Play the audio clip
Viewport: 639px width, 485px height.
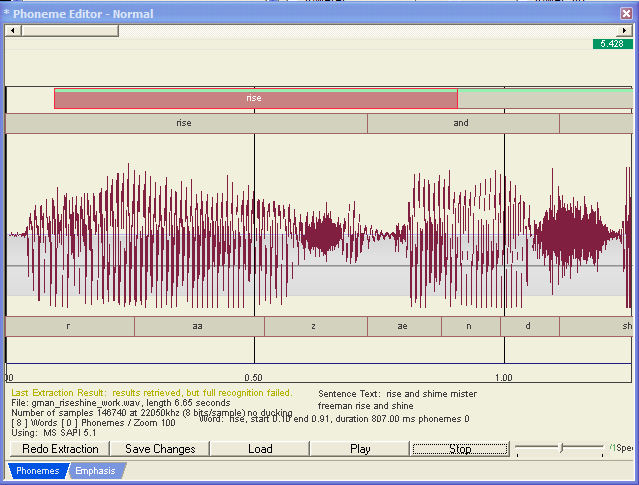pyautogui.click(x=360, y=449)
